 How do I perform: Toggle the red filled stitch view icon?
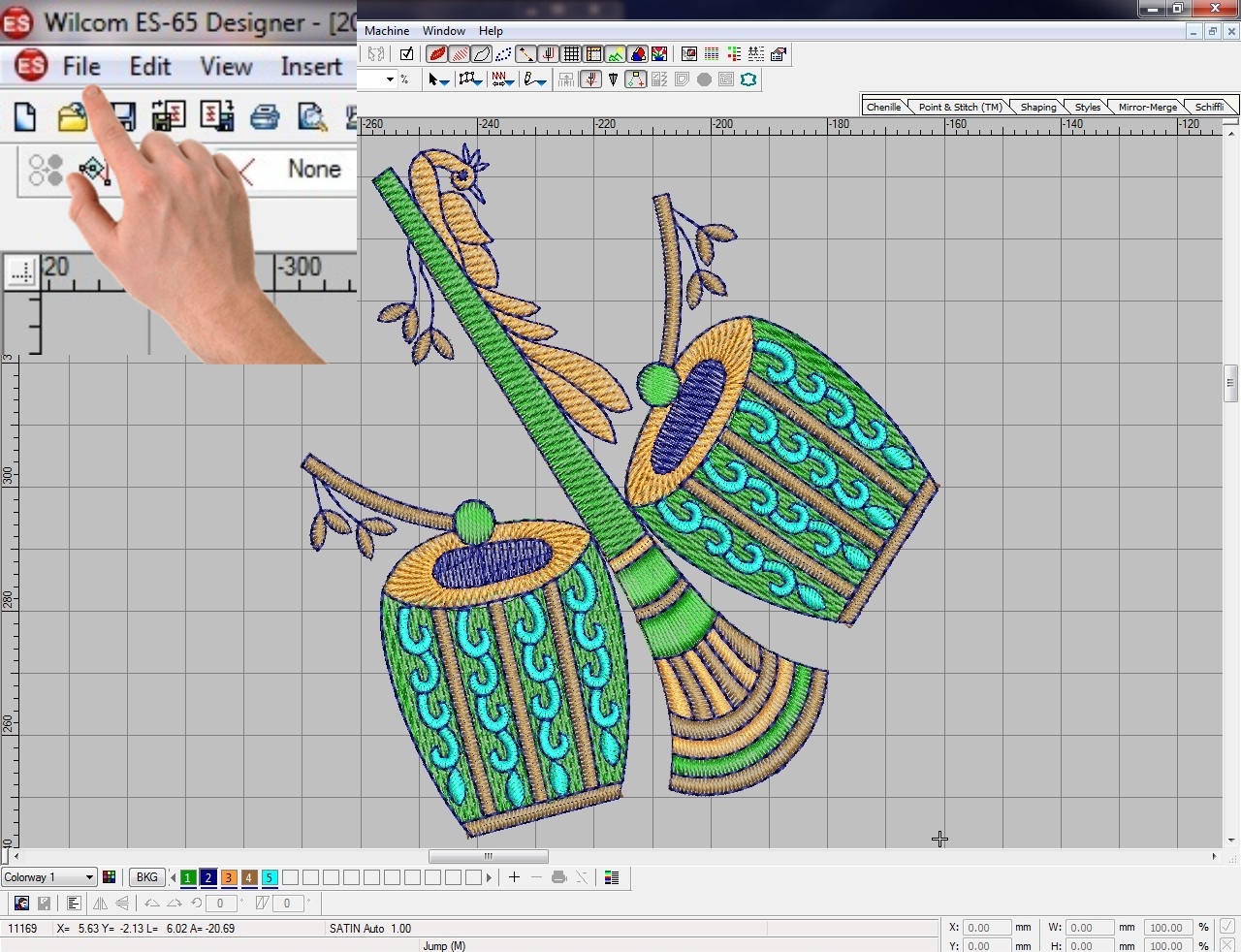(x=437, y=54)
